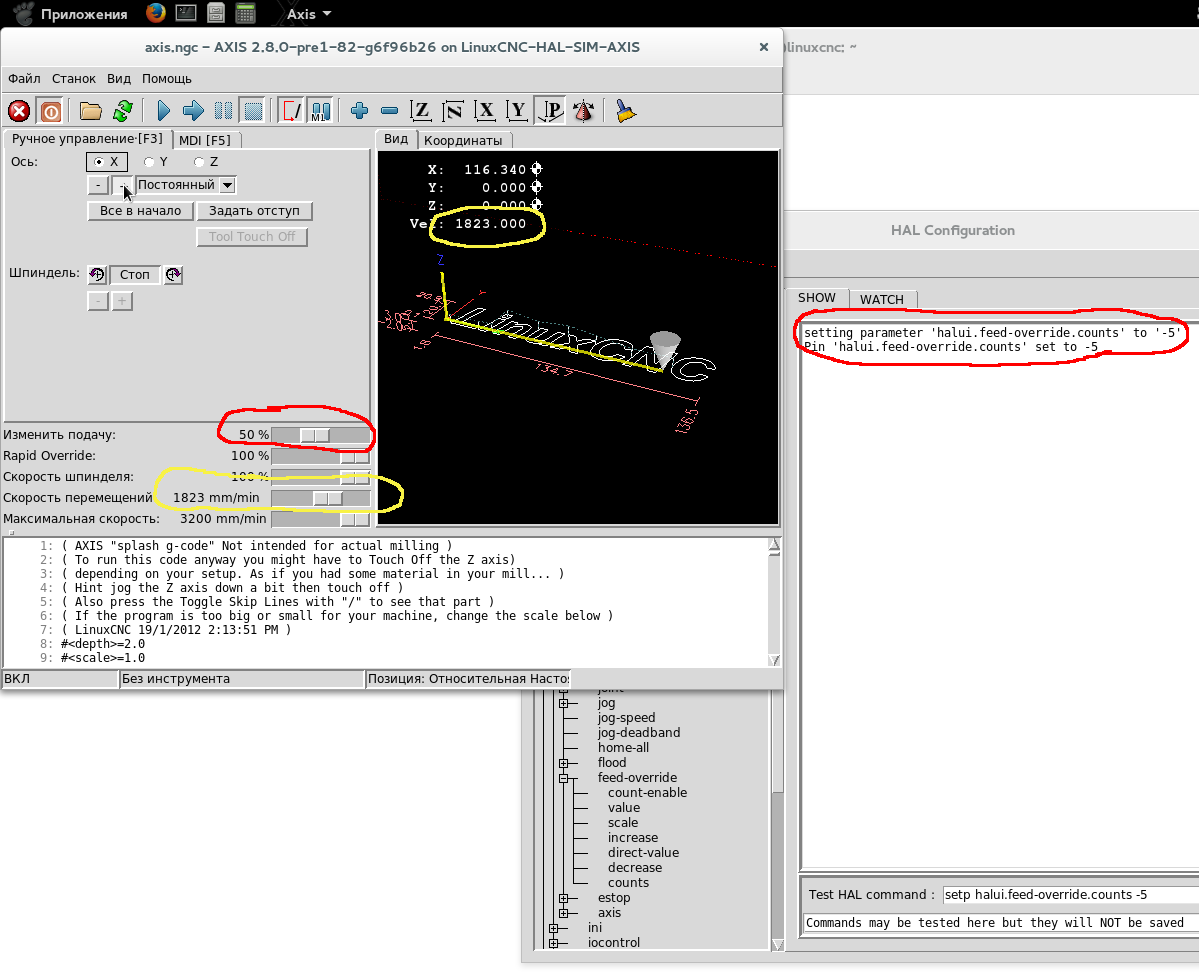Switch to Координаты tab

point(463,141)
